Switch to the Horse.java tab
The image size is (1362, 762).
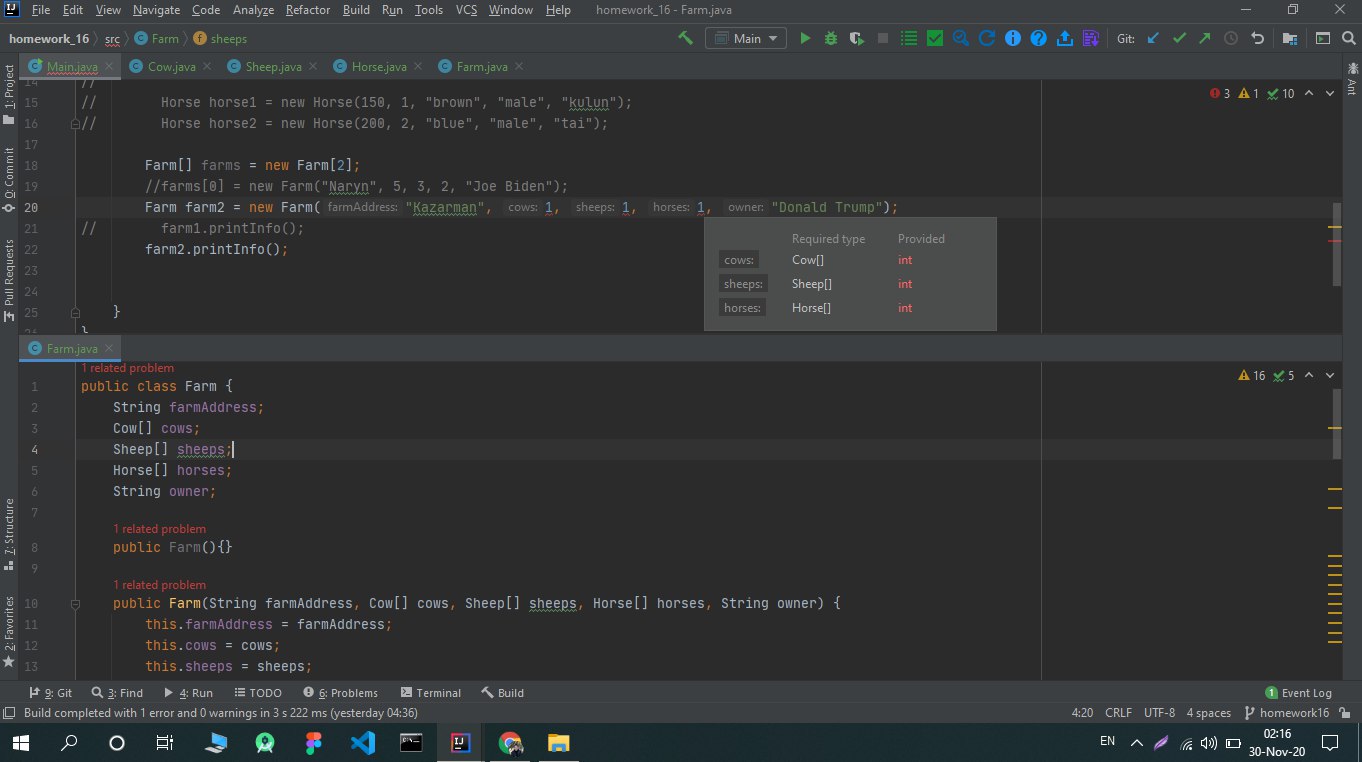pos(378,66)
